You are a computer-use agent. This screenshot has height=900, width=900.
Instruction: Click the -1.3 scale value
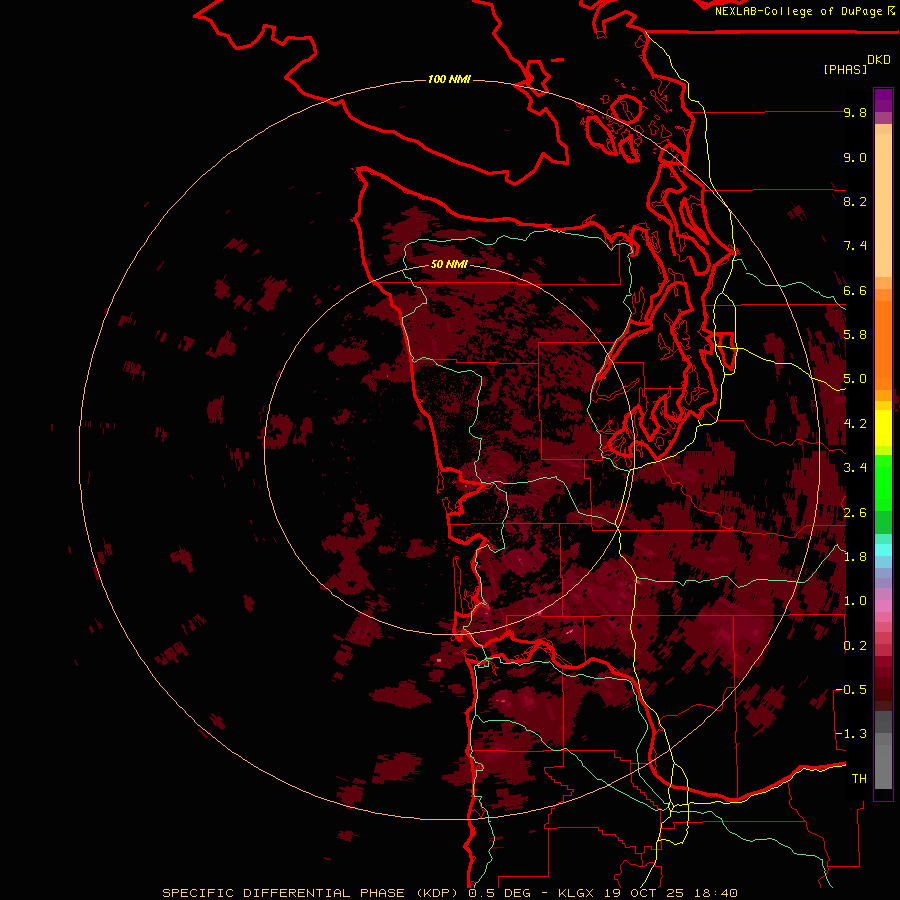[x=851, y=734]
